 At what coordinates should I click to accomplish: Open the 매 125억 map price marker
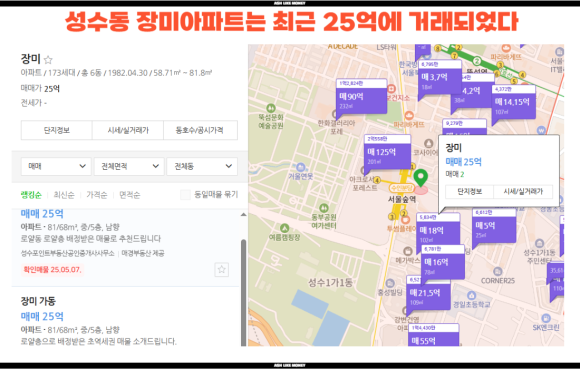pos(387,153)
